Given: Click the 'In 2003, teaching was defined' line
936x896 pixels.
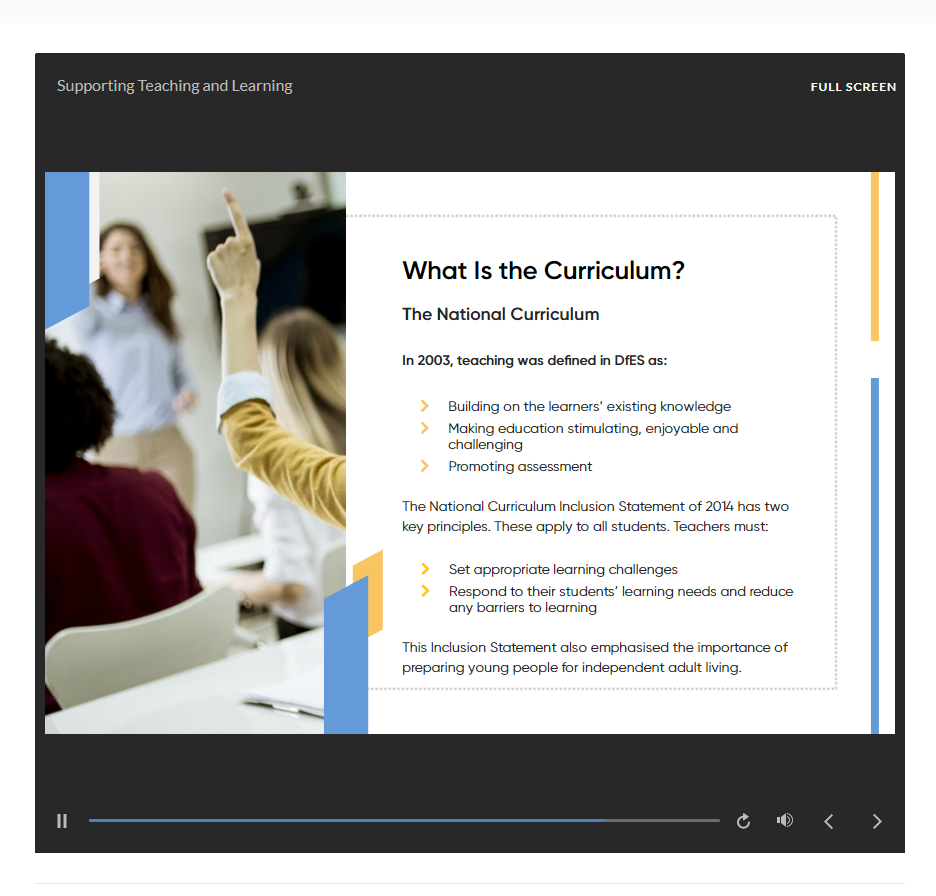Looking at the screenshot, I should point(534,361).
